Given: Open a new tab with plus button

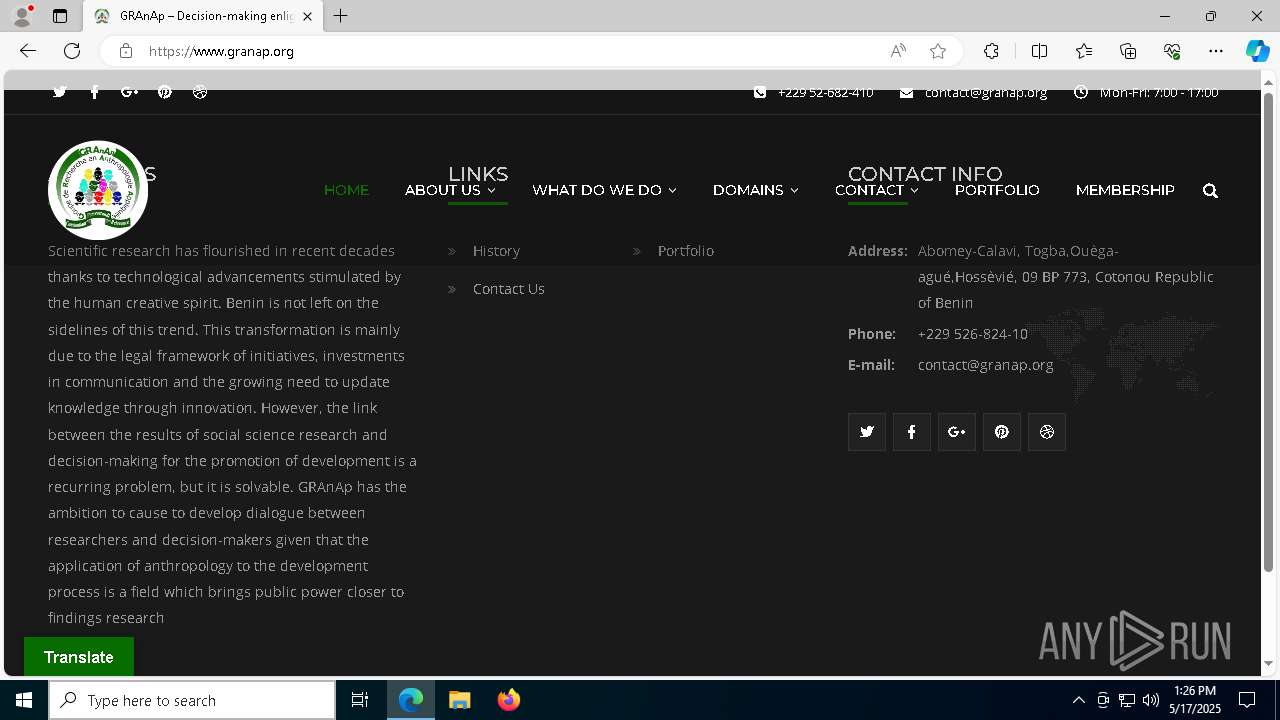Looking at the screenshot, I should (x=341, y=16).
